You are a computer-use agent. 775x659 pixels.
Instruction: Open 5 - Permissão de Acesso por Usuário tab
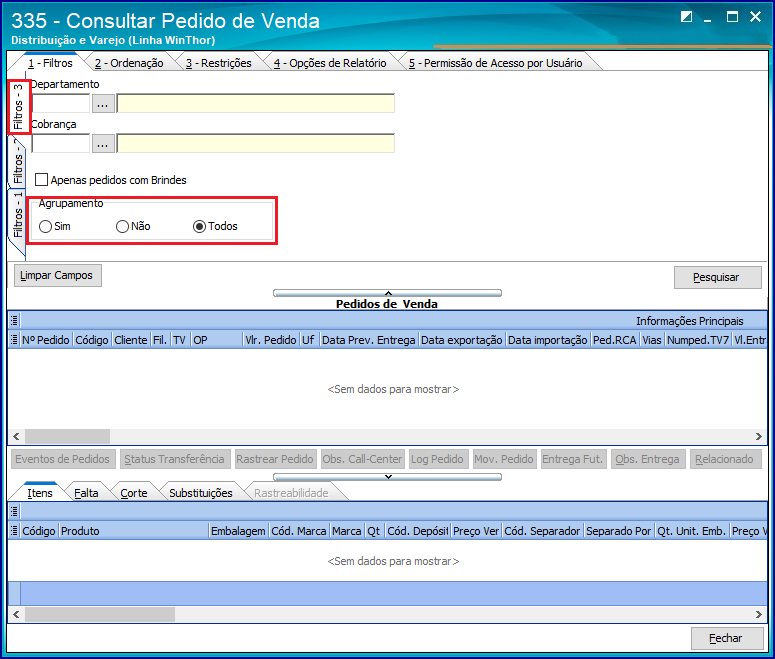coord(496,63)
